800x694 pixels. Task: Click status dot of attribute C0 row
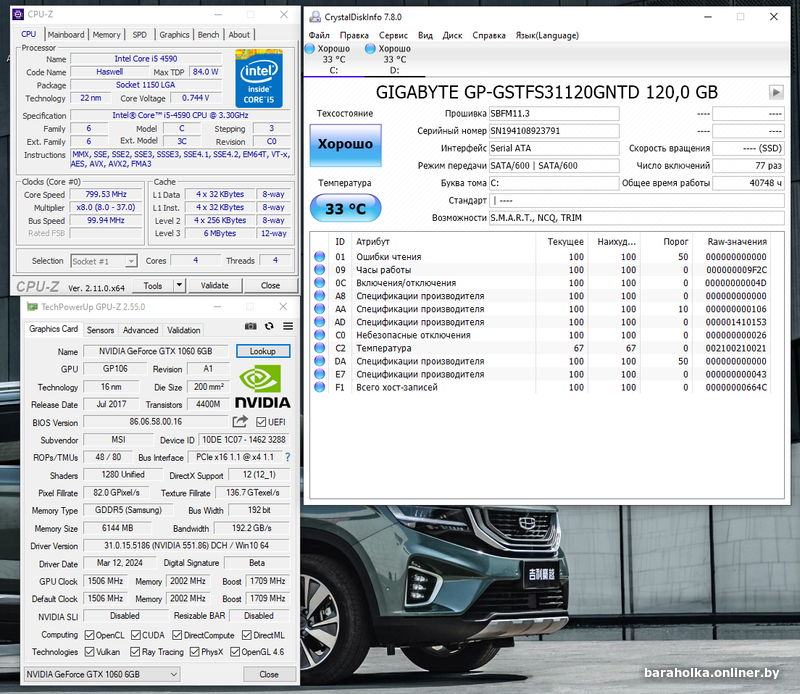pos(319,335)
